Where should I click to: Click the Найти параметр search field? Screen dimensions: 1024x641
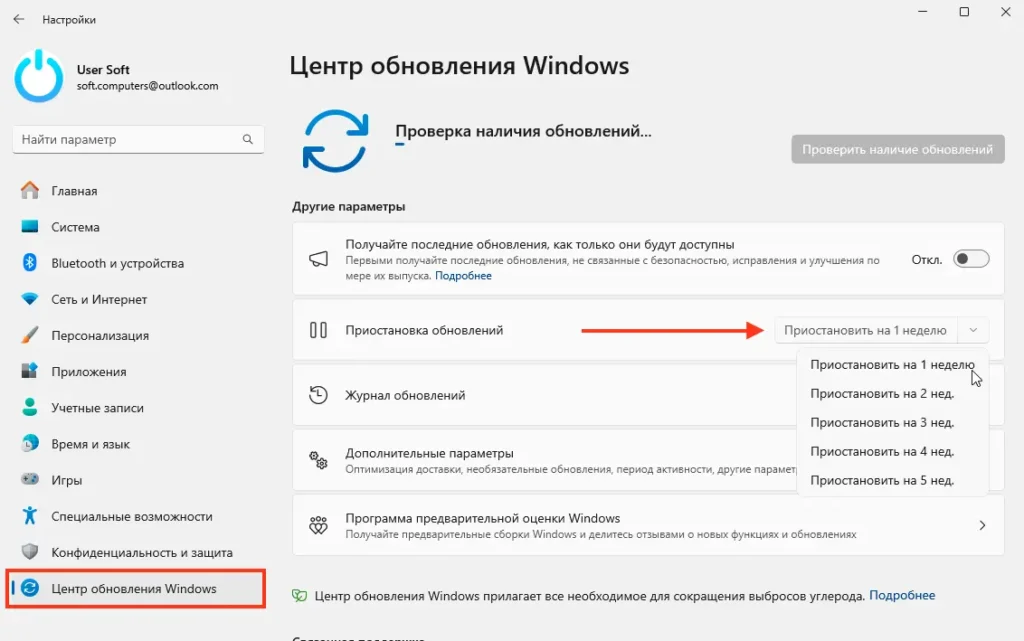coord(138,140)
